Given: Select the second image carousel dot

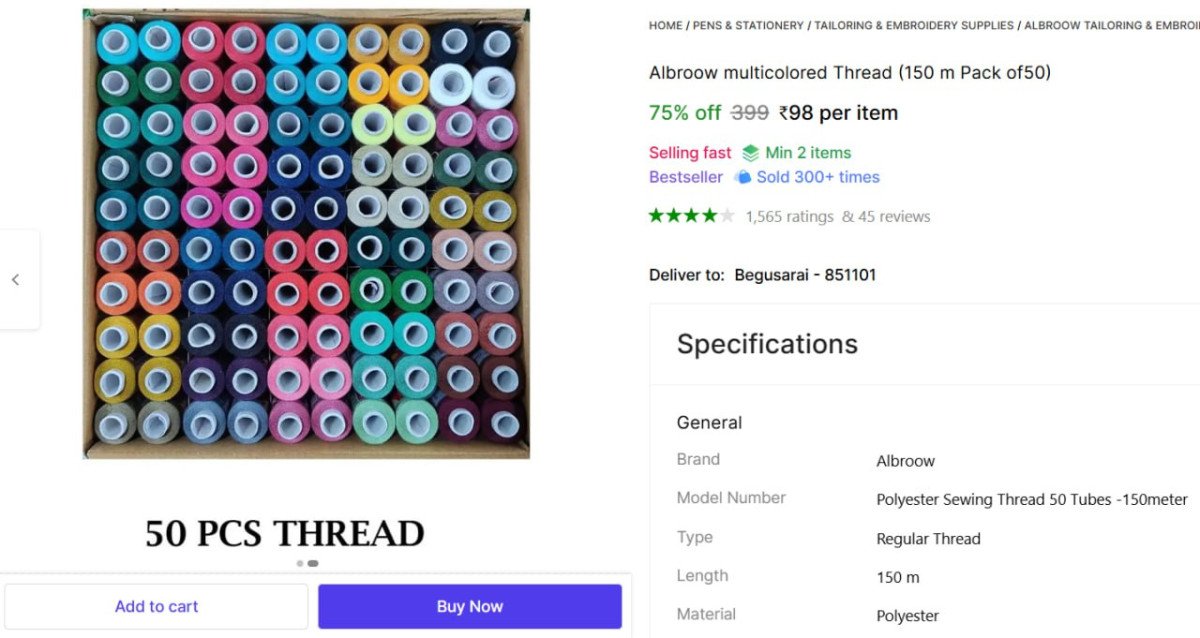Looking at the screenshot, I should coord(313,563).
